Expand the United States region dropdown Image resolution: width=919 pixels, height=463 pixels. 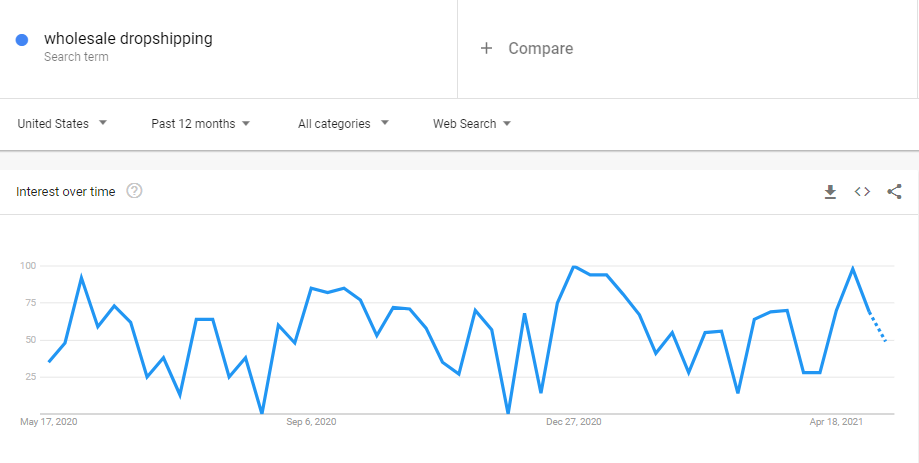point(62,124)
